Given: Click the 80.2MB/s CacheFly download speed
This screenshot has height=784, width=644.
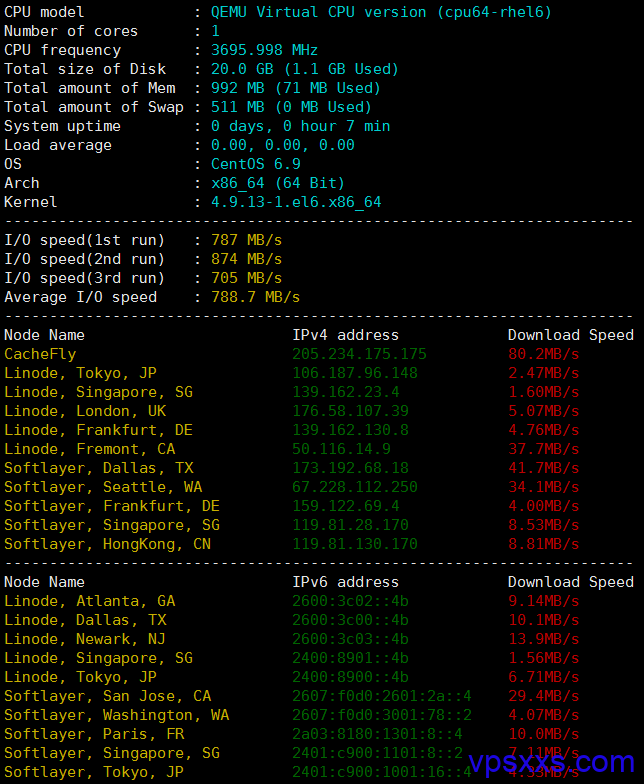Looking at the screenshot, I should pyautogui.click(x=544, y=354).
